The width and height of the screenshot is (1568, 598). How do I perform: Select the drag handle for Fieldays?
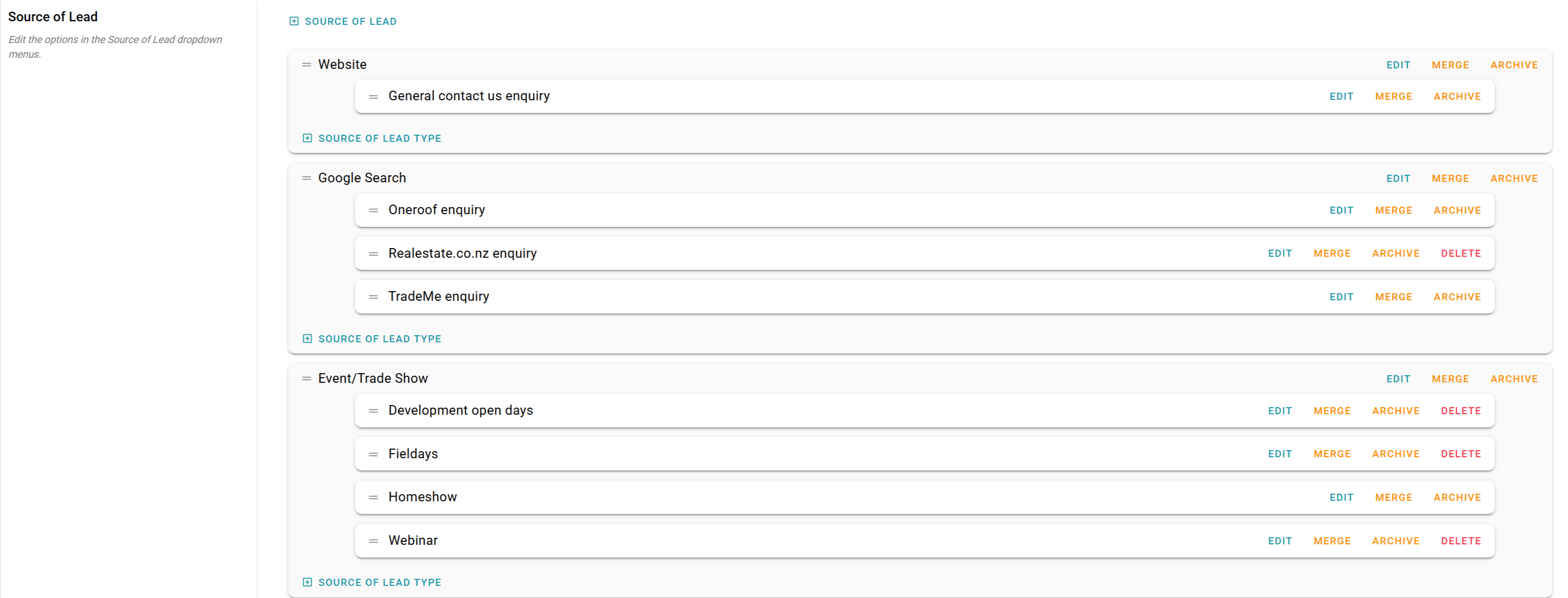(373, 454)
